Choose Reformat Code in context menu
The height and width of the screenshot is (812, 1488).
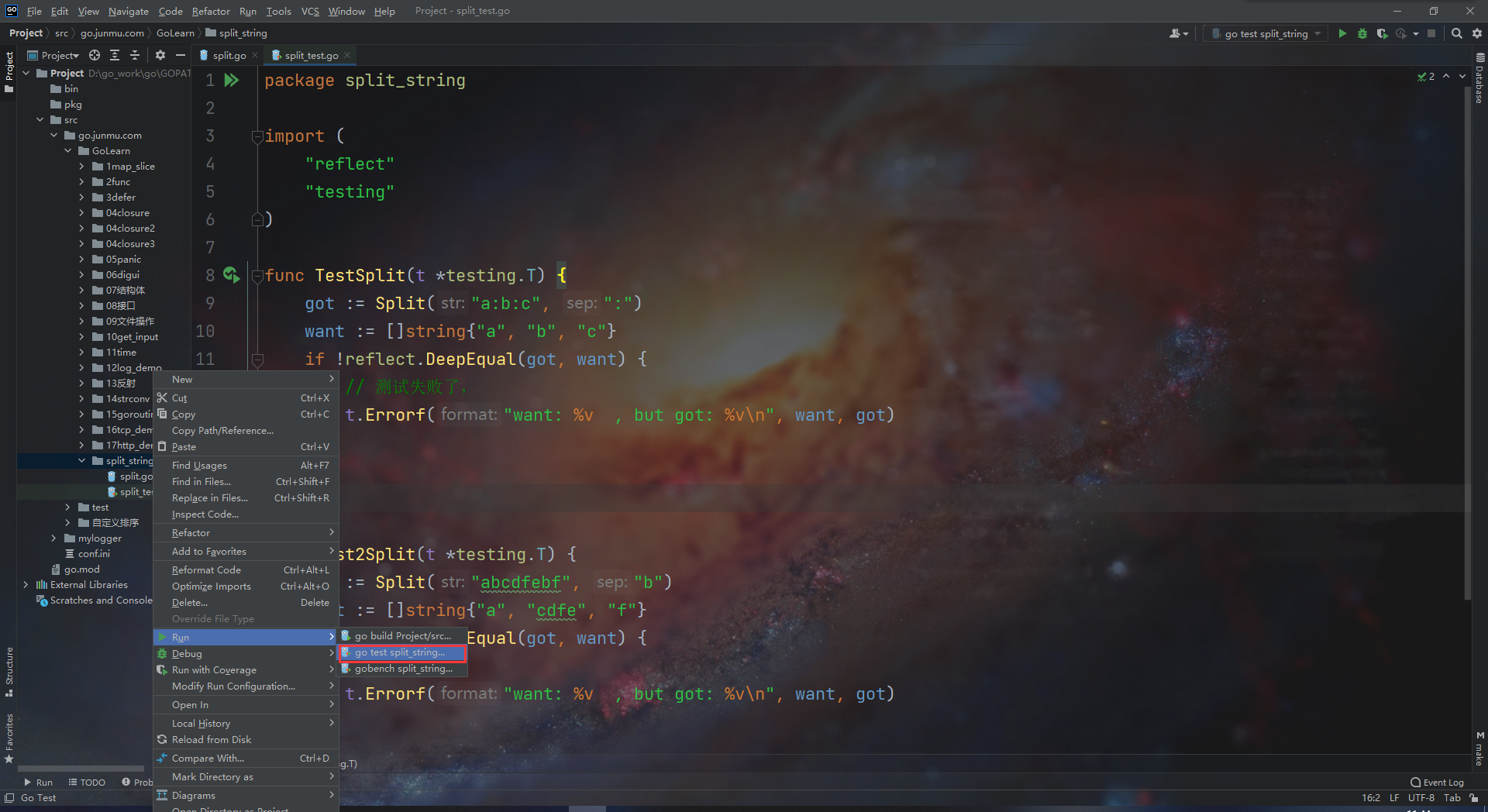pos(246,569)
